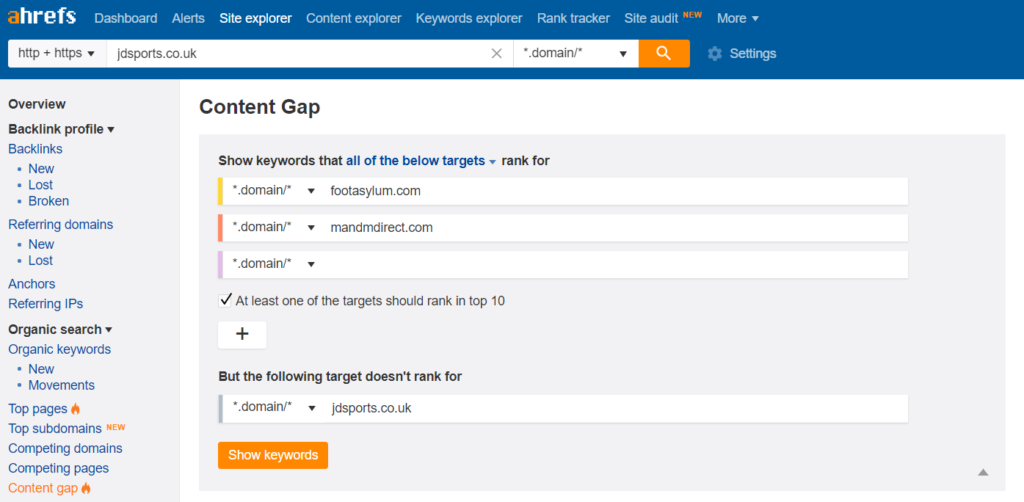Open Alerts
Viewport: 1024px width, 502px height.
188,18
